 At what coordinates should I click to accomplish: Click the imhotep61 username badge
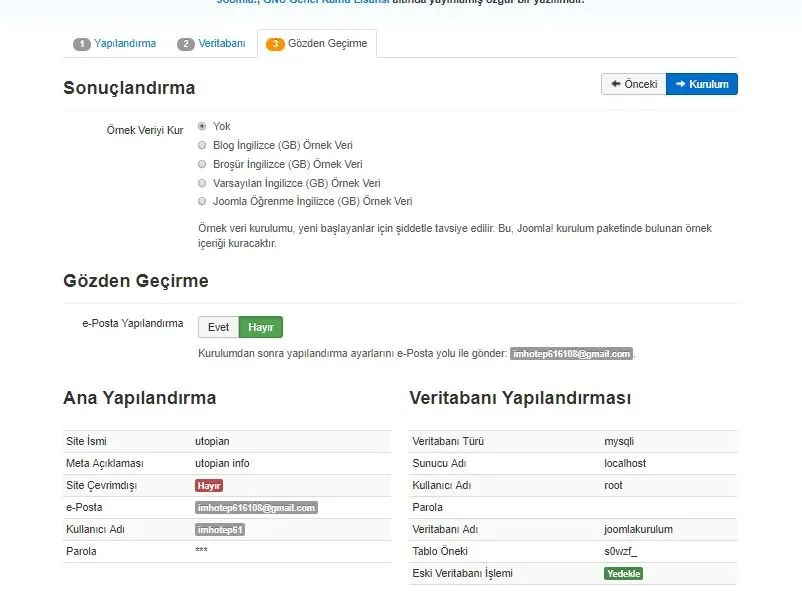220,530
